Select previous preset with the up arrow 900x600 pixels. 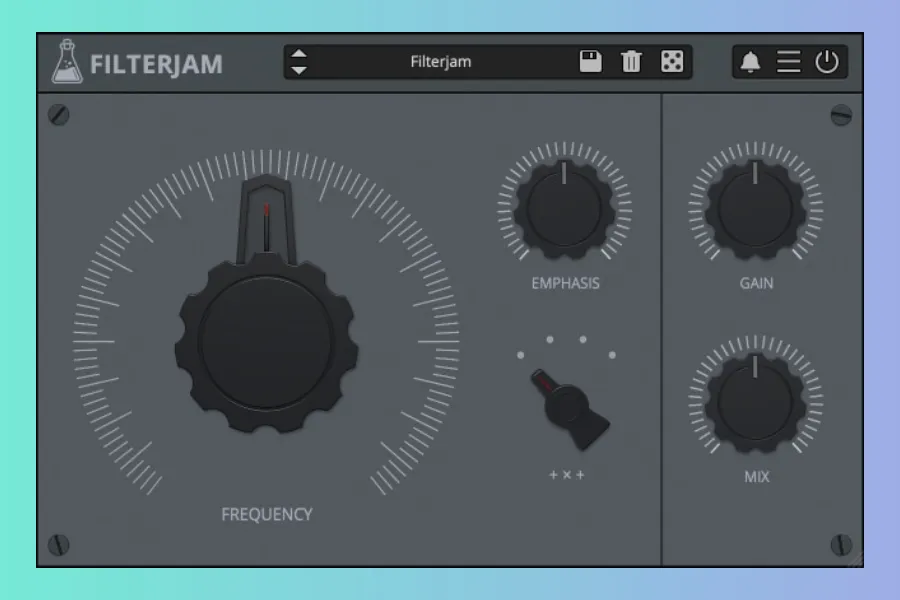pyautogui.click(x=298, y=54)
